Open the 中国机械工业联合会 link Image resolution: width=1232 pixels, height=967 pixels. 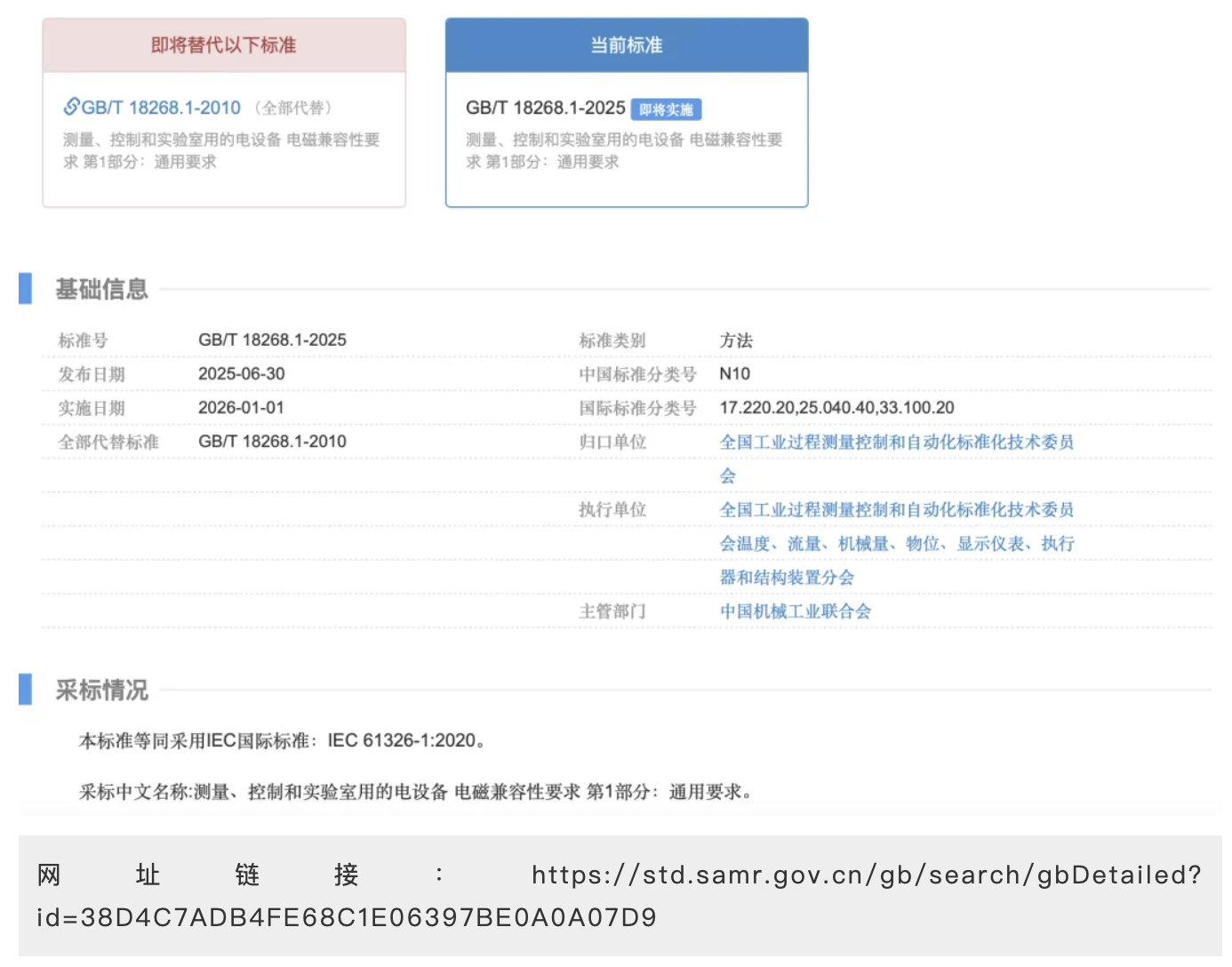(x=795, y=611)
